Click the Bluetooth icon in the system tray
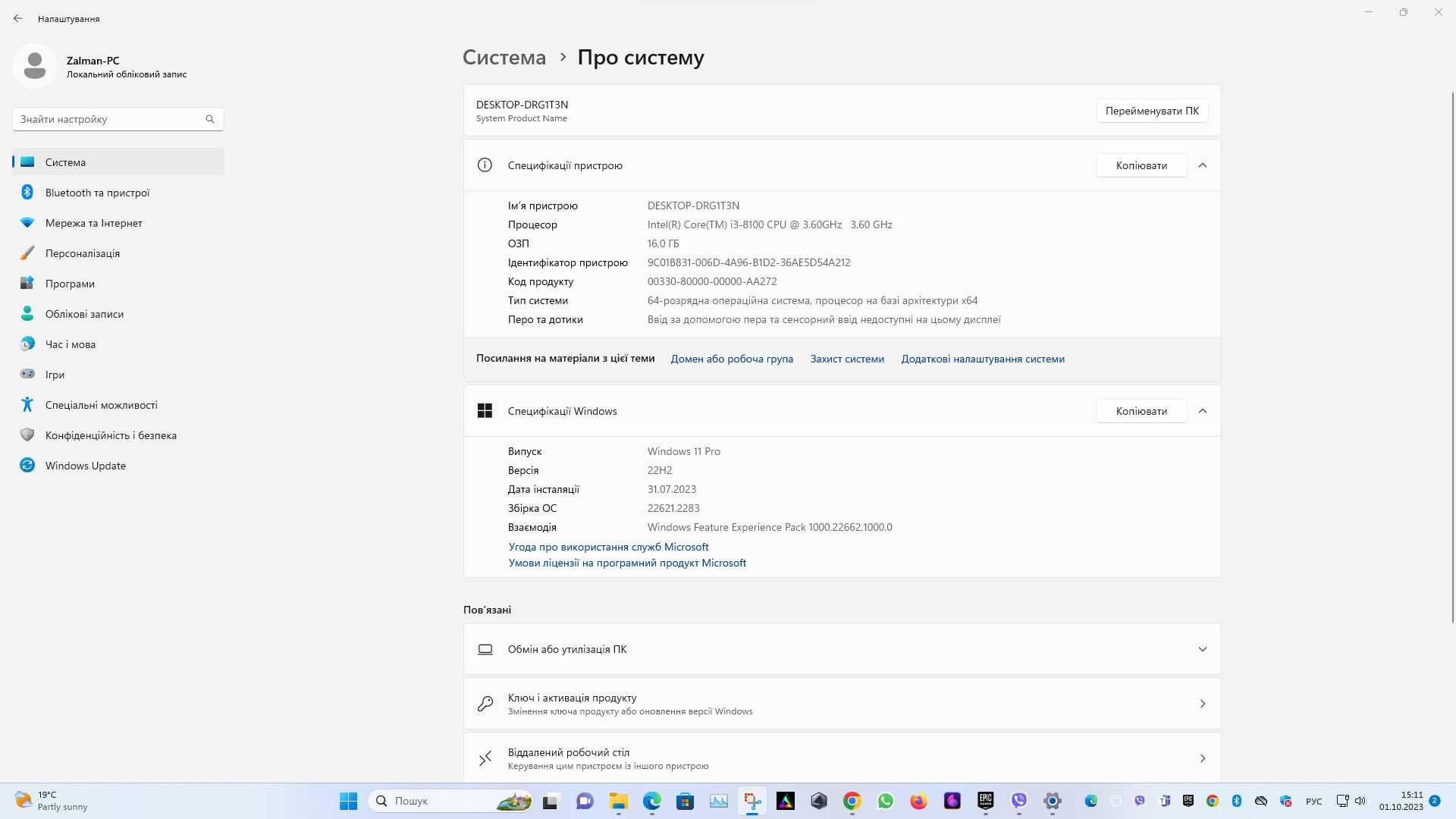Screen dimensions: 1456x819 [1237, 801]
